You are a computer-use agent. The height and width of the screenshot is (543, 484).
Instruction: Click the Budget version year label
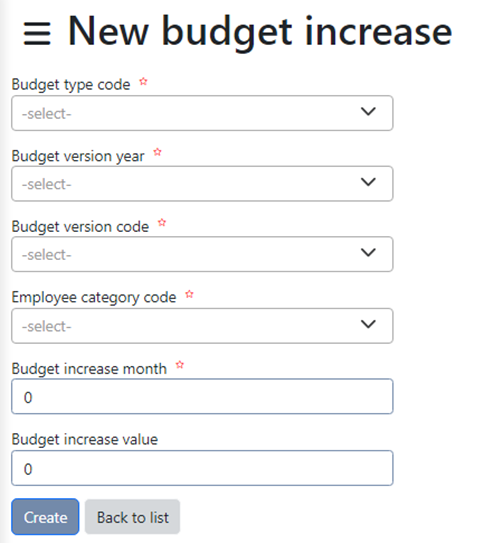(78, 156)
